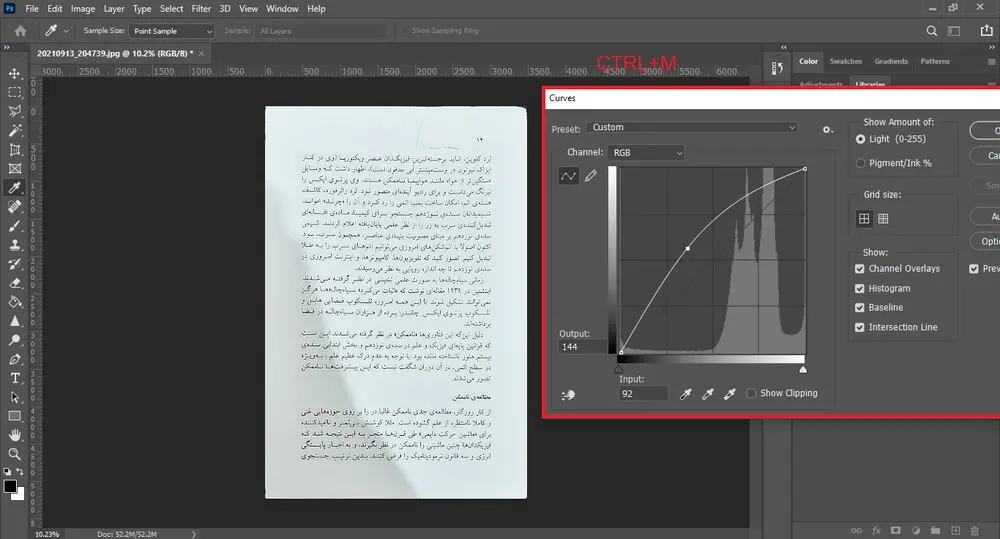Select the Dodge tool

tap(15, 340)
